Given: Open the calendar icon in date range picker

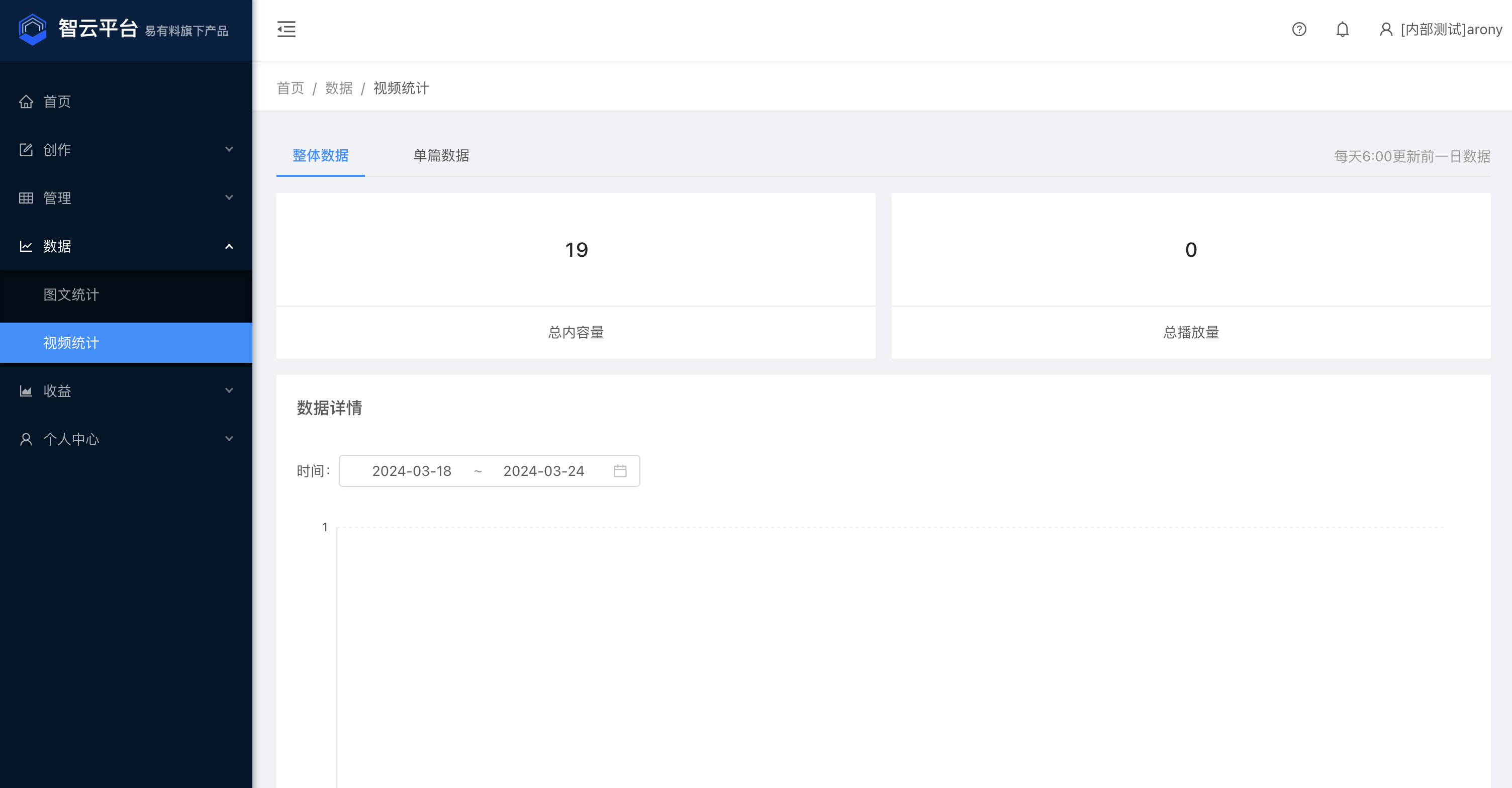Looking at the screenshot, I should pos(620,470).
